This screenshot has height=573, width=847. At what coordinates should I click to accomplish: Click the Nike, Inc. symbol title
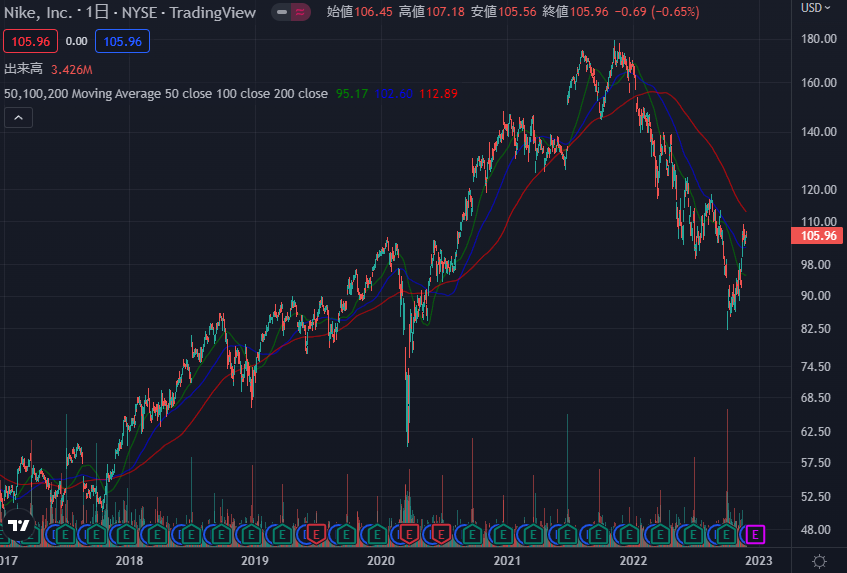tap(38, 12)
